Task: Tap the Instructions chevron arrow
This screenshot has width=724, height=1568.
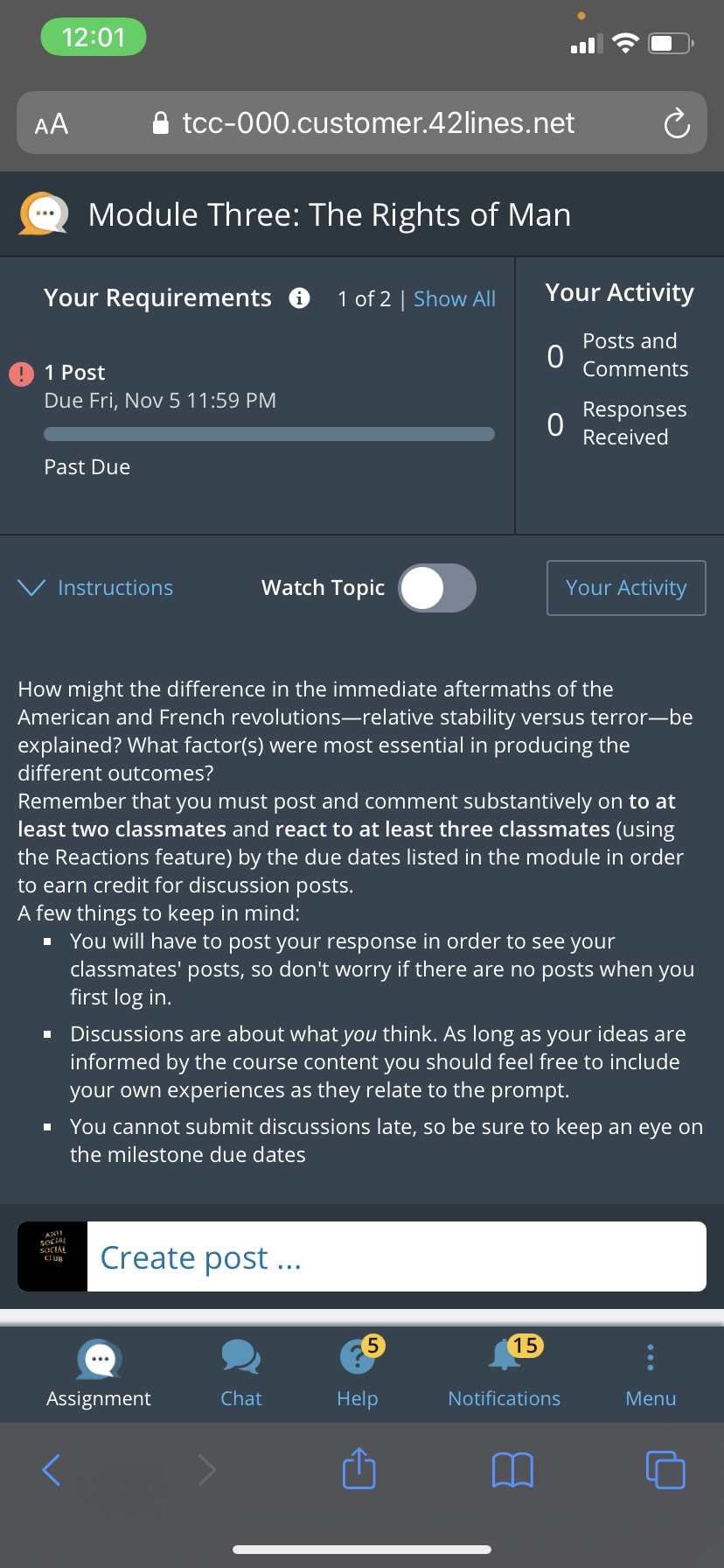Action: coord(31,587)
